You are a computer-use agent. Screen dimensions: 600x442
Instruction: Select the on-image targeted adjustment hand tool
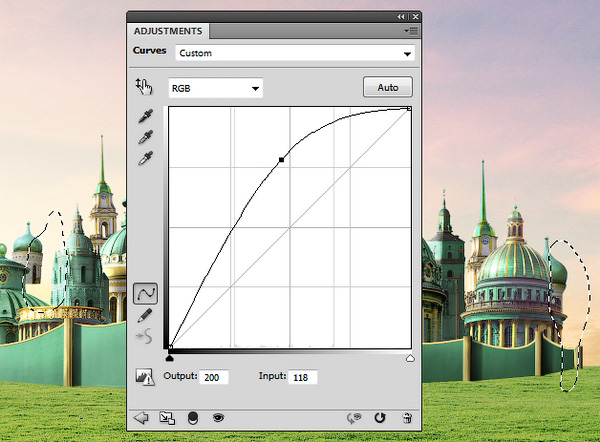click(144, 86)
